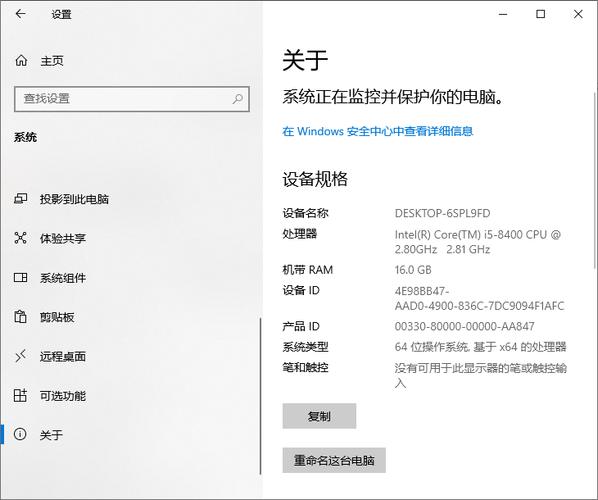
Task: Click the 系统 section heading in sidebar
Action: click(x=26, y=137)
